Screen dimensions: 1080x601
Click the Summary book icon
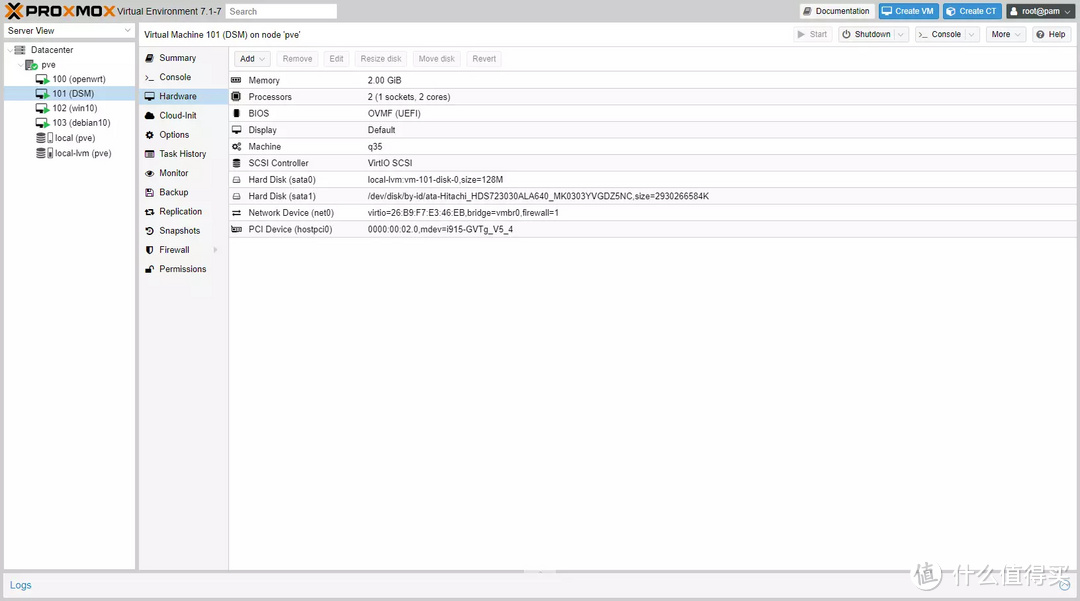(149, 58)
